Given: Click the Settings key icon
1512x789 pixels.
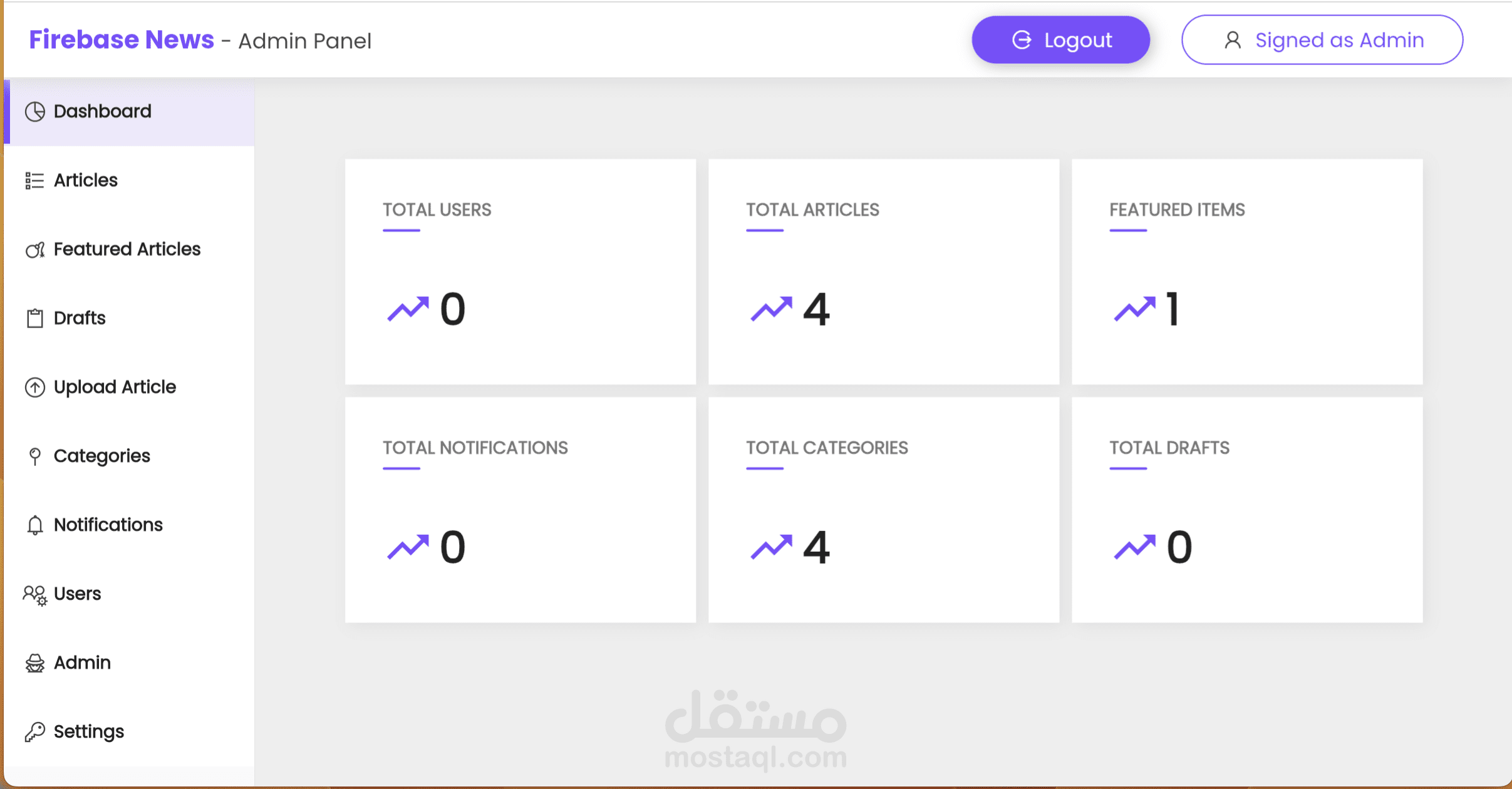Looking at the screenshot, I should point(35,731).
